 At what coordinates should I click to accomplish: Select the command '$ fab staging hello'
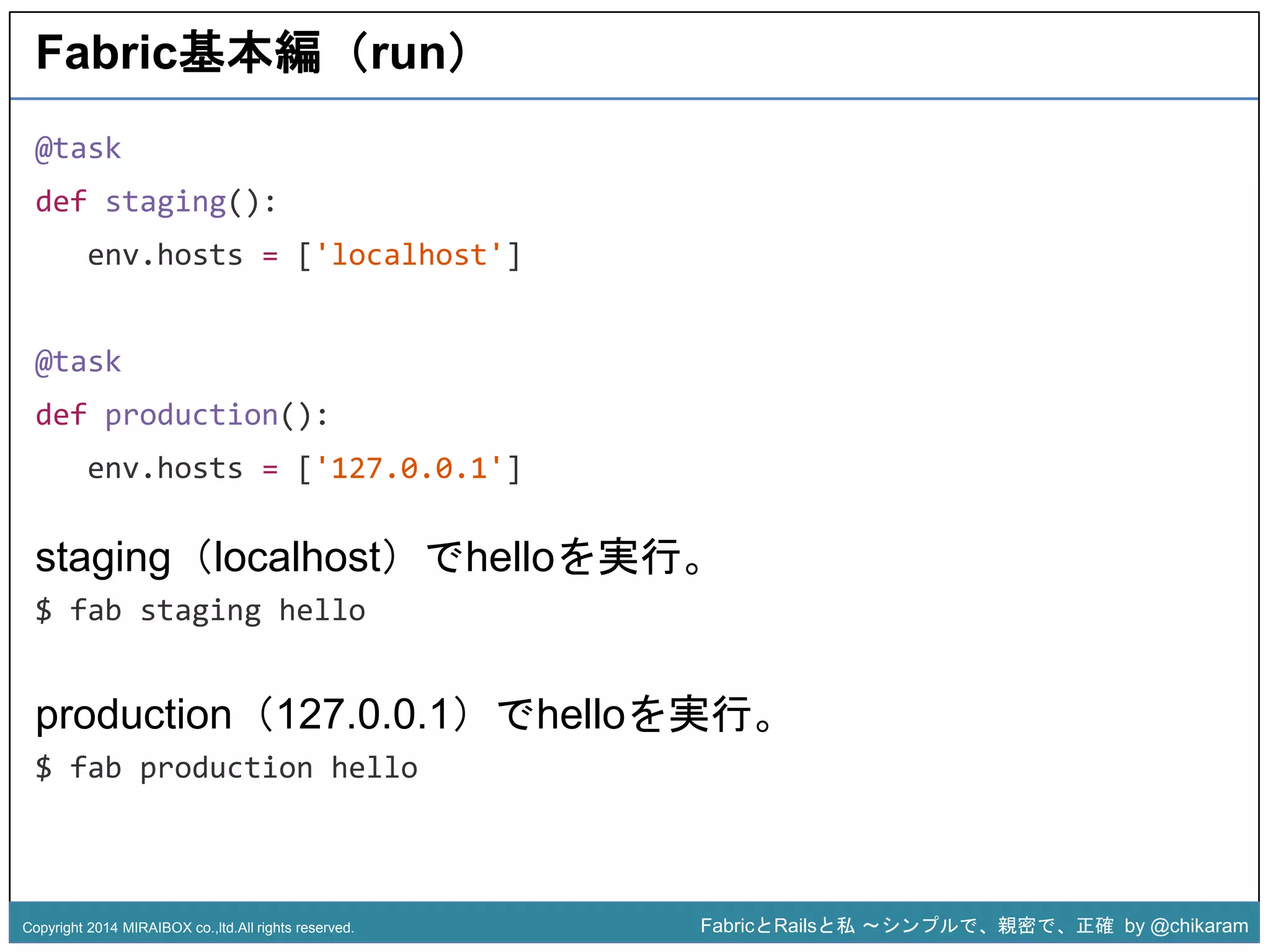[200, 611]
